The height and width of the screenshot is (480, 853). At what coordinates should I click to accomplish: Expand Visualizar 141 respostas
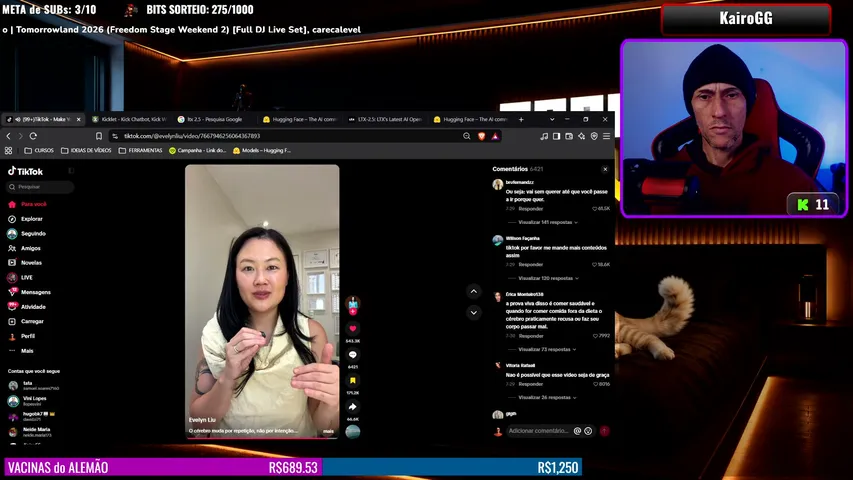(x=548, y=222)
